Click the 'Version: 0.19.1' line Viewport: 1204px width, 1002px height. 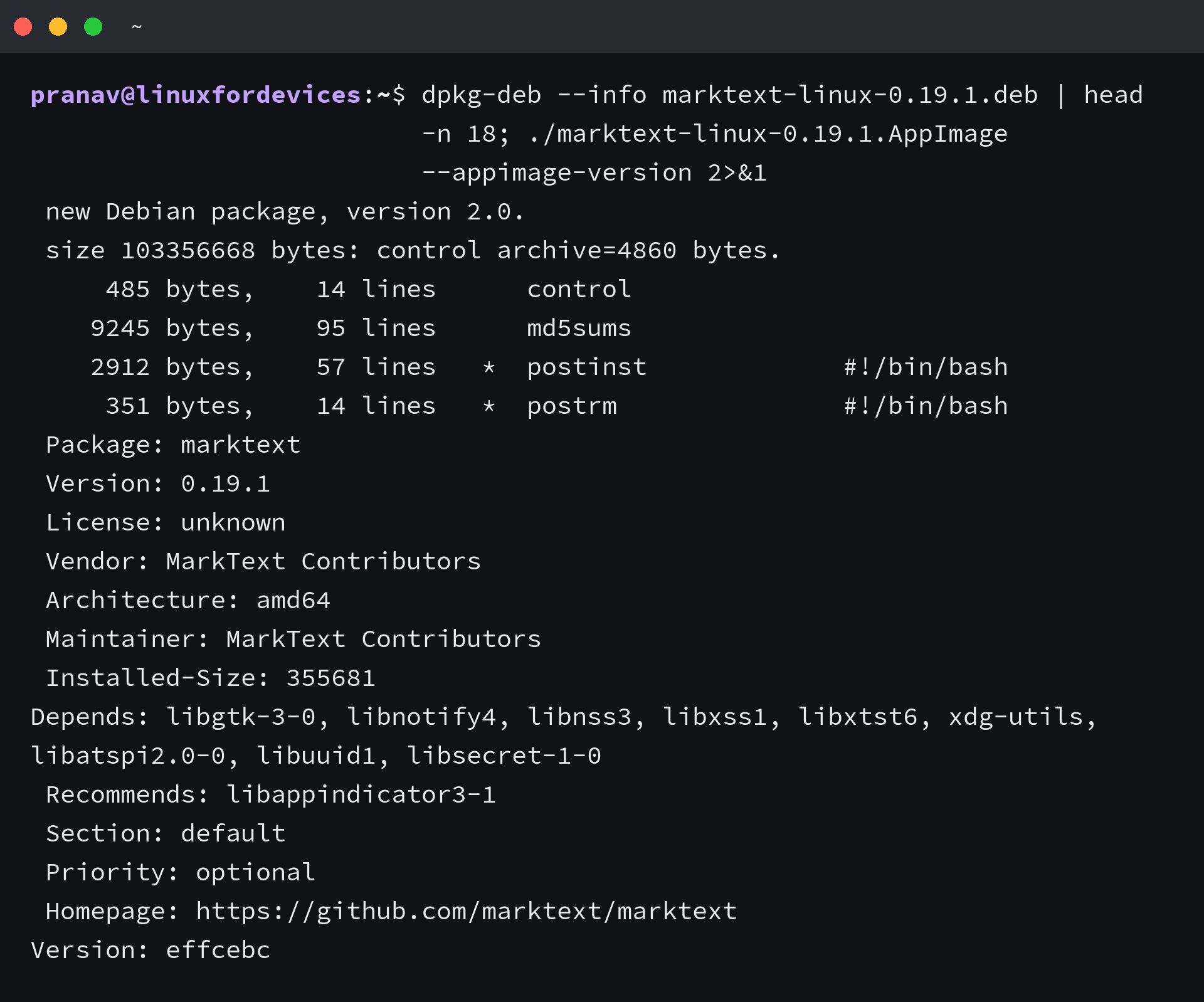[x=158, y=484]
